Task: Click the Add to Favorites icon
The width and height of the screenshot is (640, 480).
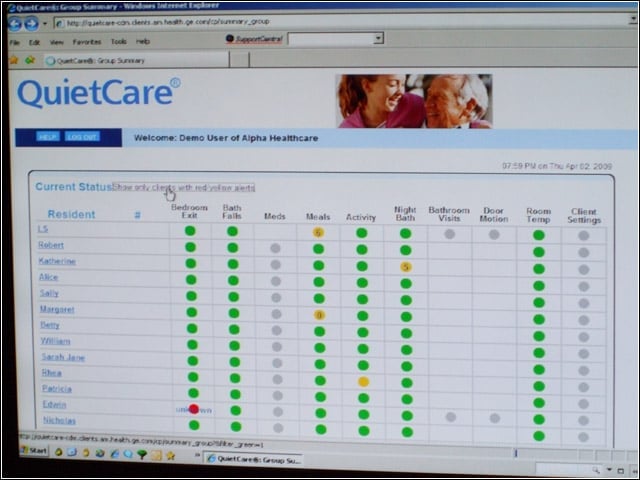Action: (x=30, y=60)
